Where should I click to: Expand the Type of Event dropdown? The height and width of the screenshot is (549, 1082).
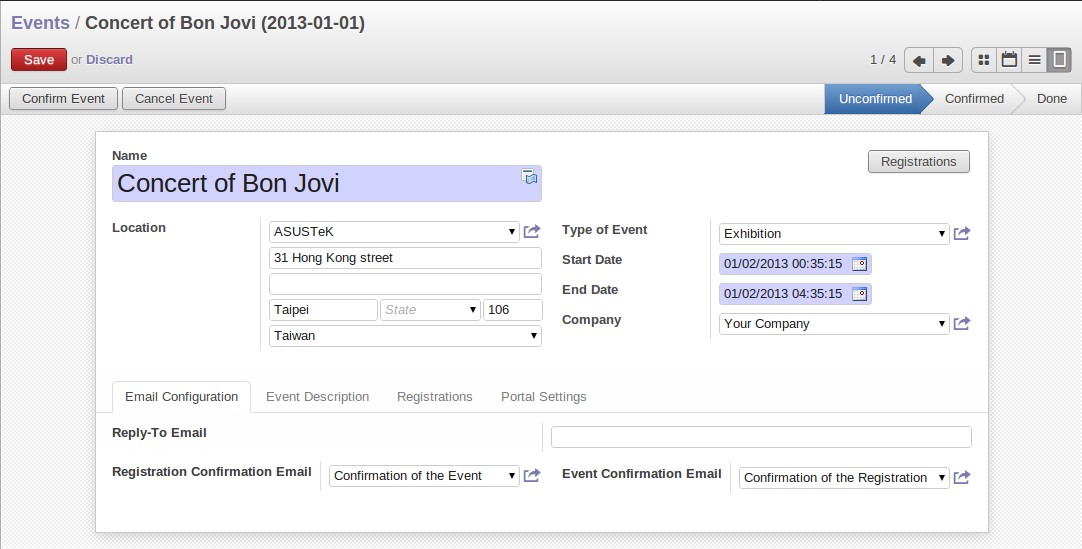click(834, 234)
